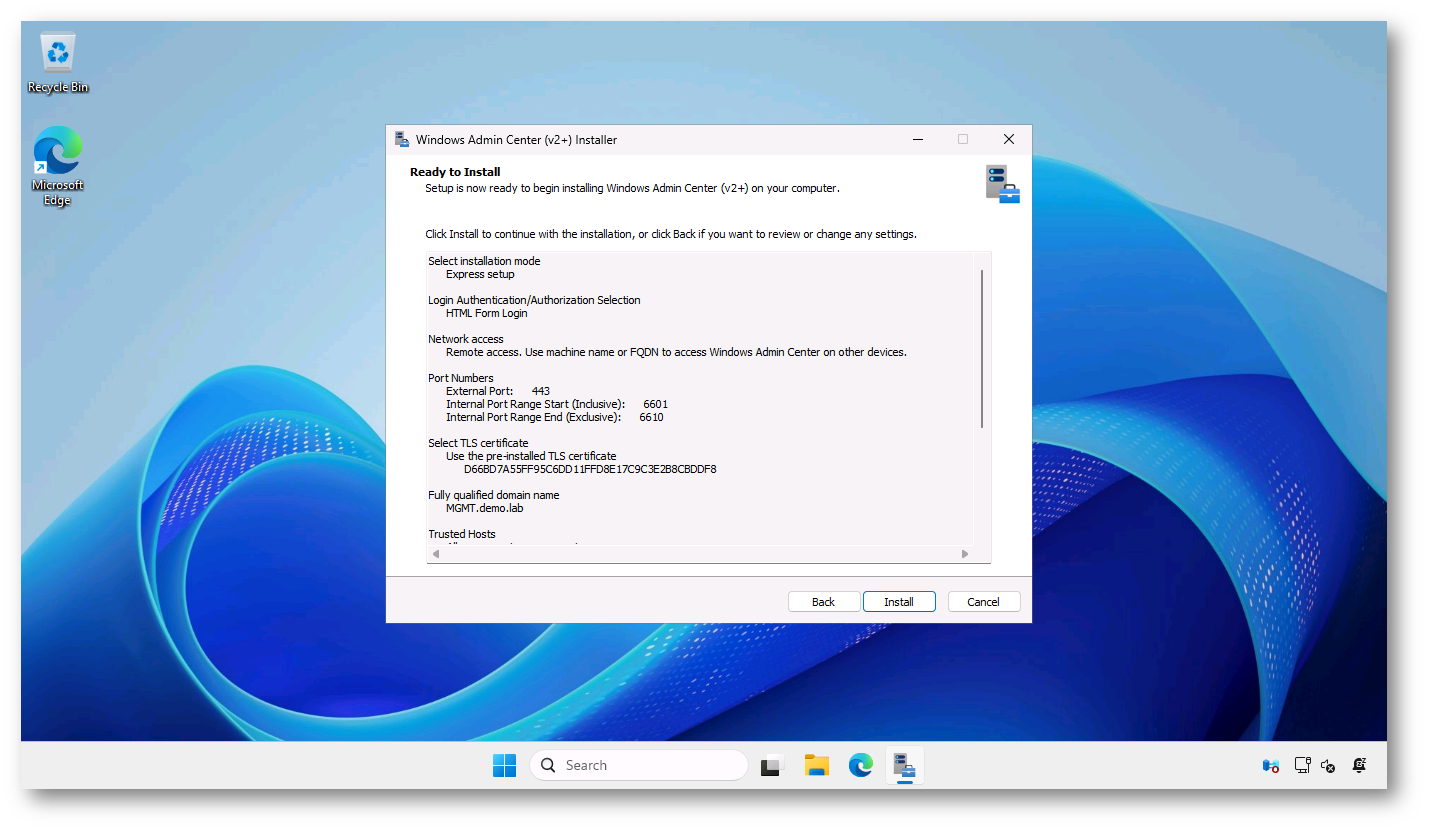
Task: Open the notification bell tray icon
Action: [1359, 766]
